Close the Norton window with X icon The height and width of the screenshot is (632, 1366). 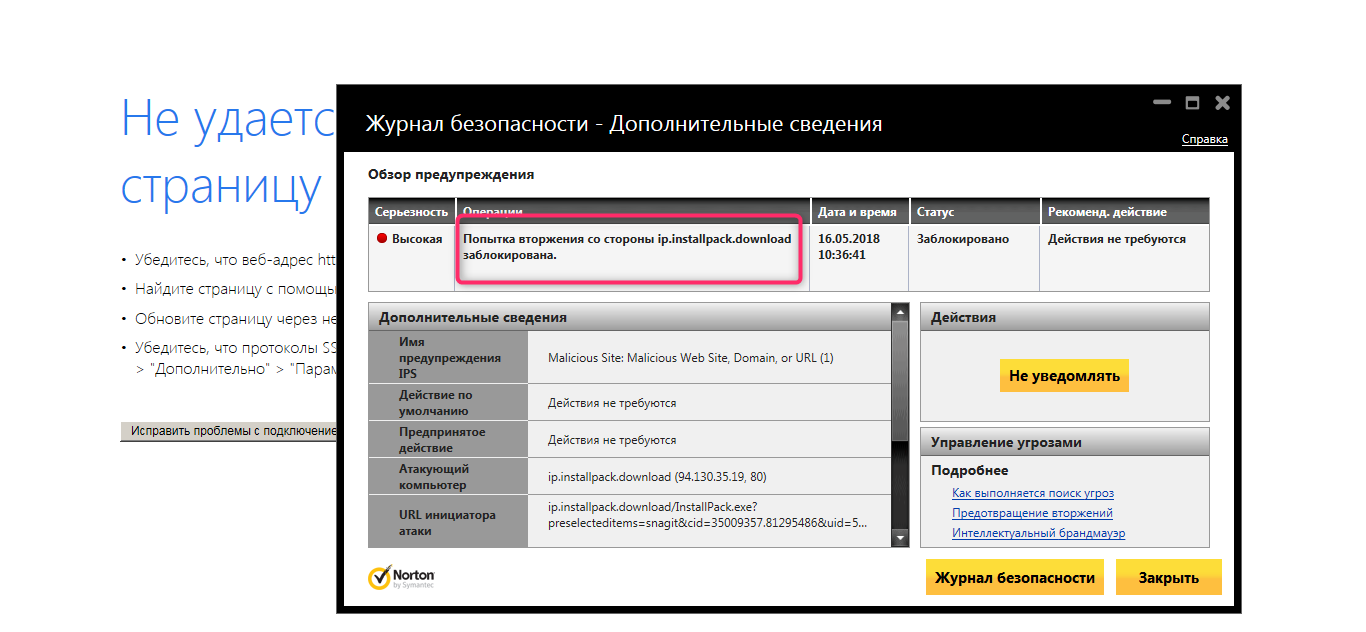point(1222,102)
